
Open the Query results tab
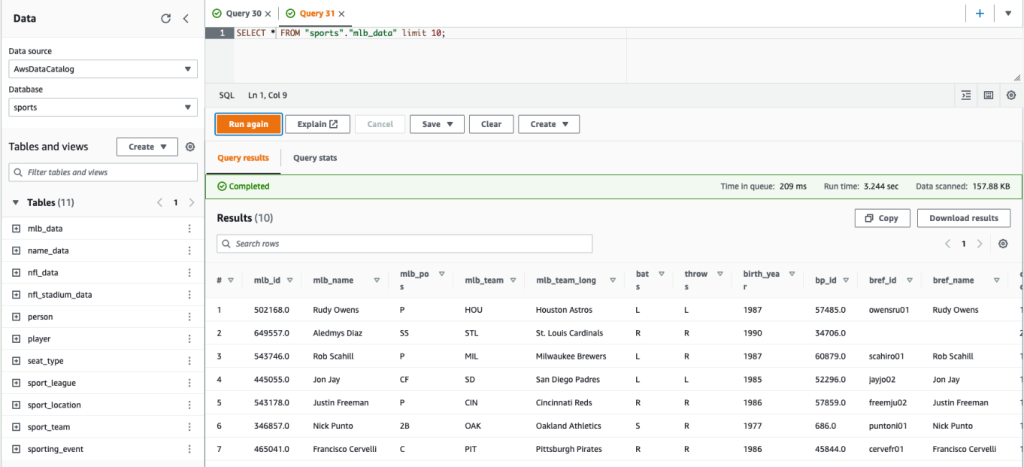click(x=243, y=158)
